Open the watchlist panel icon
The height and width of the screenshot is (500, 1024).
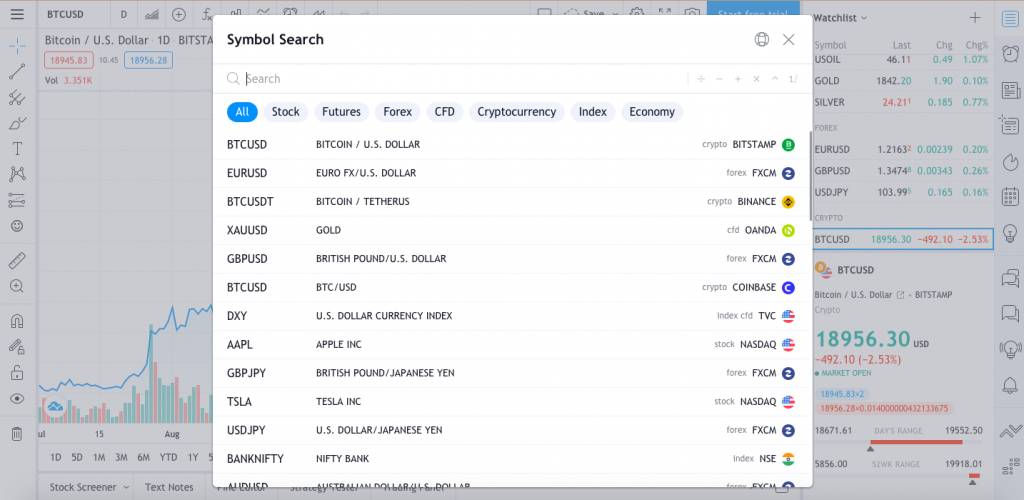(1010, 18)
